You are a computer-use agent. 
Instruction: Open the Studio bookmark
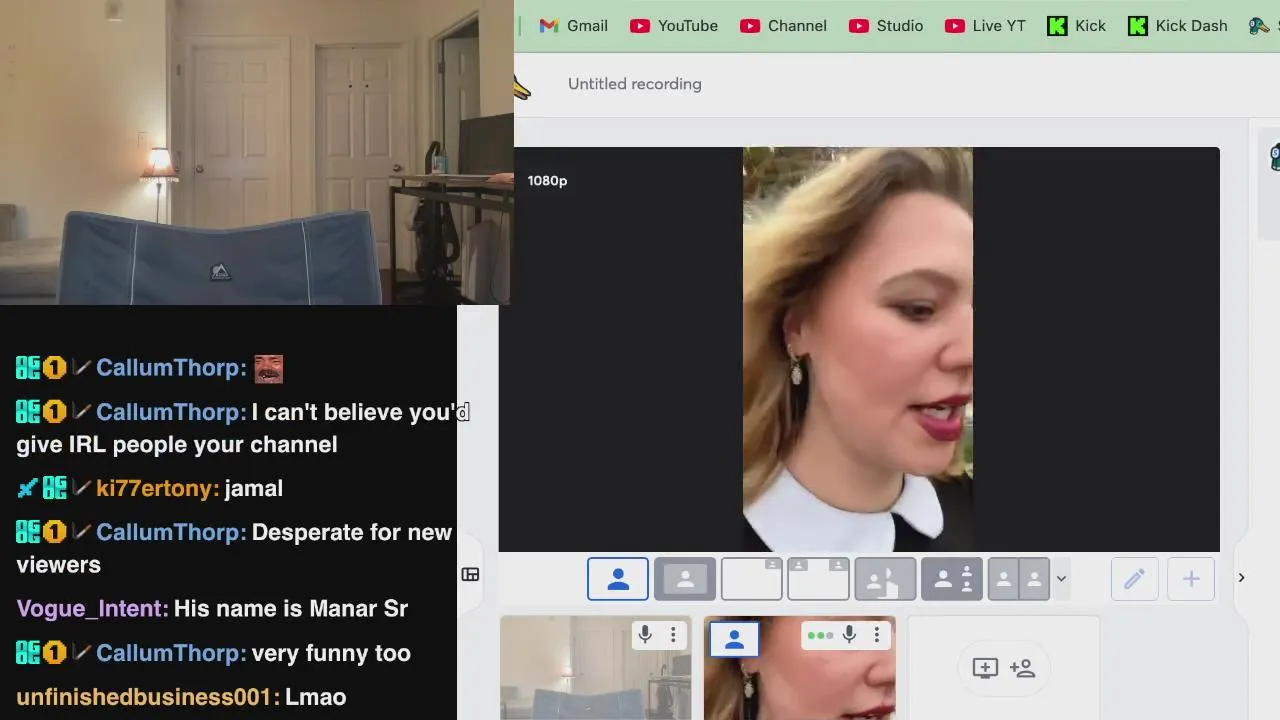(x=886, y=26)
